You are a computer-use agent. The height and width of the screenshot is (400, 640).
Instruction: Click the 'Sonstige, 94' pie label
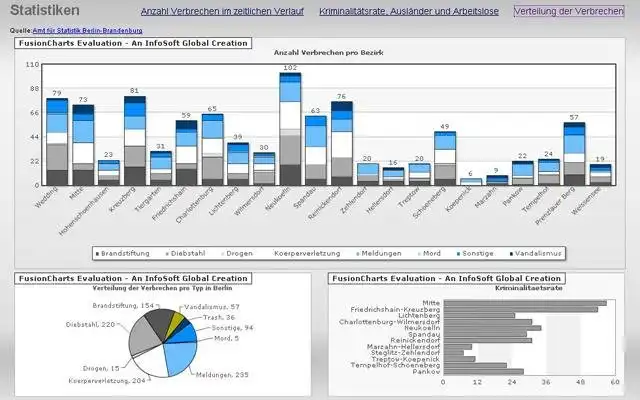(232, 328)
